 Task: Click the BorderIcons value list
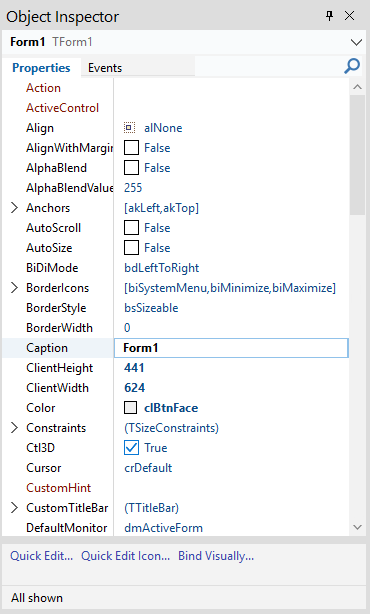coord(230,288)
